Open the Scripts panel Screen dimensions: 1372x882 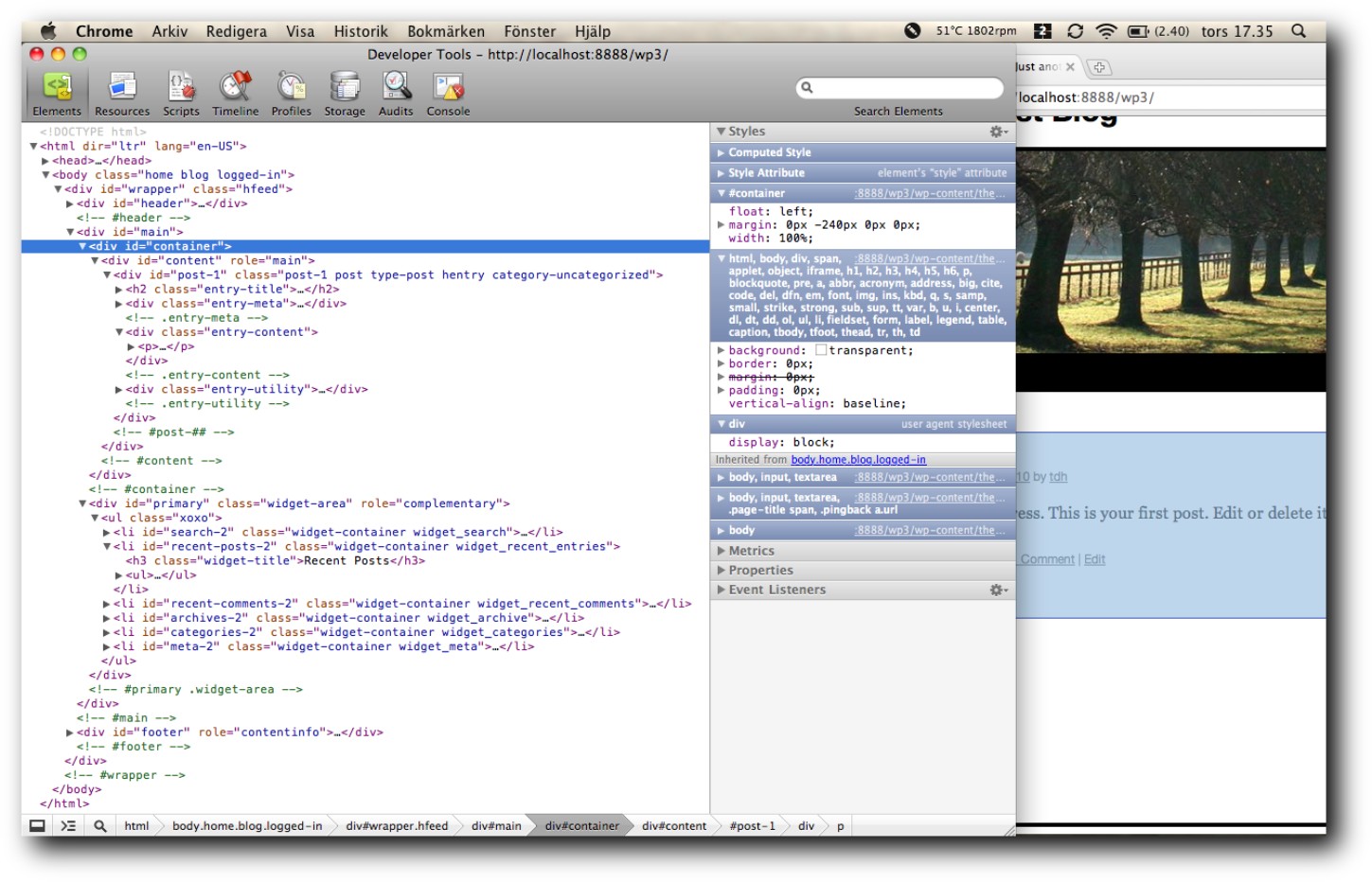pyautogui.click(x=181, y=94)
